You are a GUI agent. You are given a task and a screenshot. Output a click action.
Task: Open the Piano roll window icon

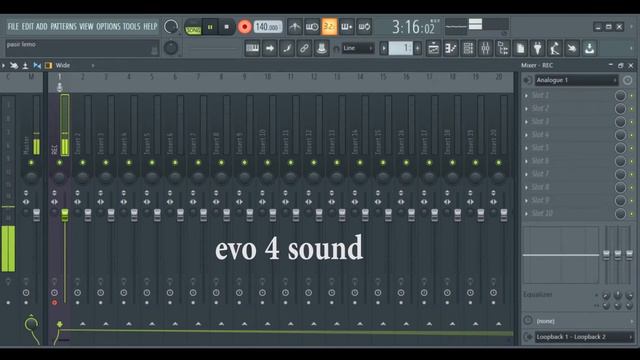[451, 49]
